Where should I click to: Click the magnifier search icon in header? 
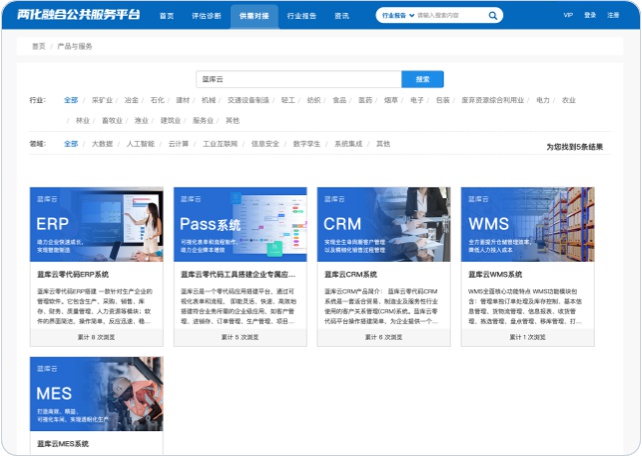pos(493,16)
